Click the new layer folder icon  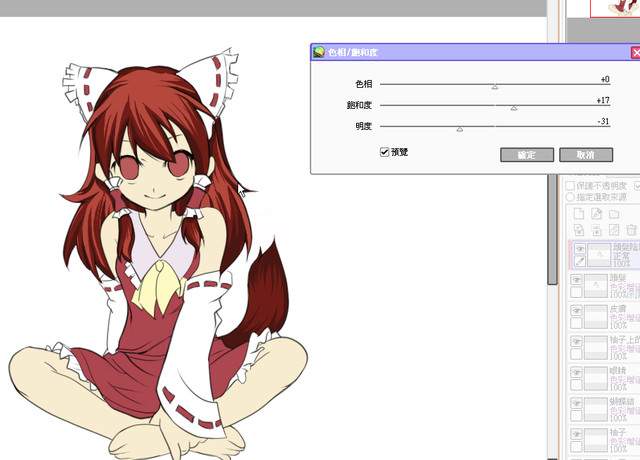pyautogui.click(x=614, y=214)
